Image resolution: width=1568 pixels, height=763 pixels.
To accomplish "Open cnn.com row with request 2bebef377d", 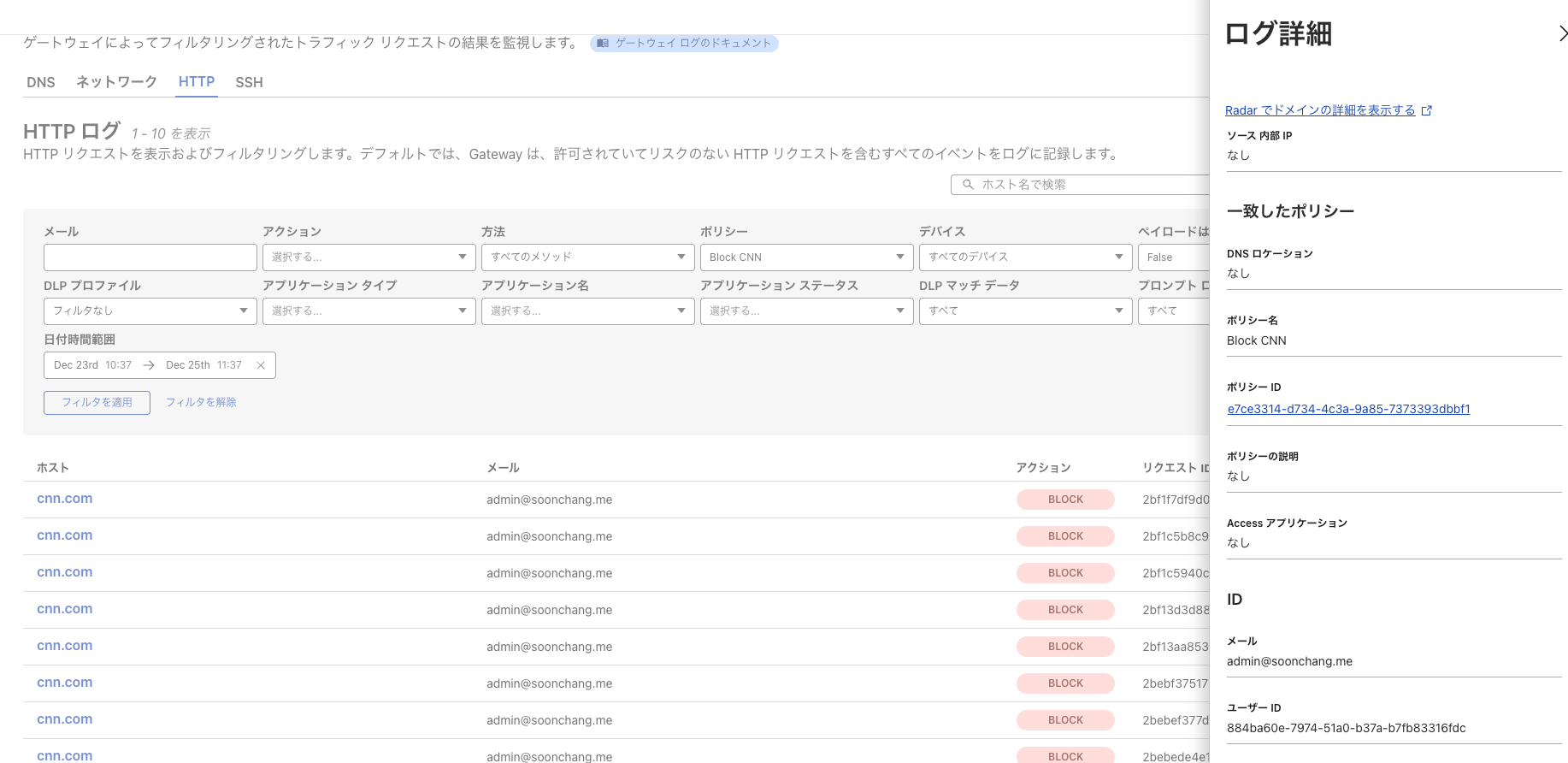I will click(64, 719).
